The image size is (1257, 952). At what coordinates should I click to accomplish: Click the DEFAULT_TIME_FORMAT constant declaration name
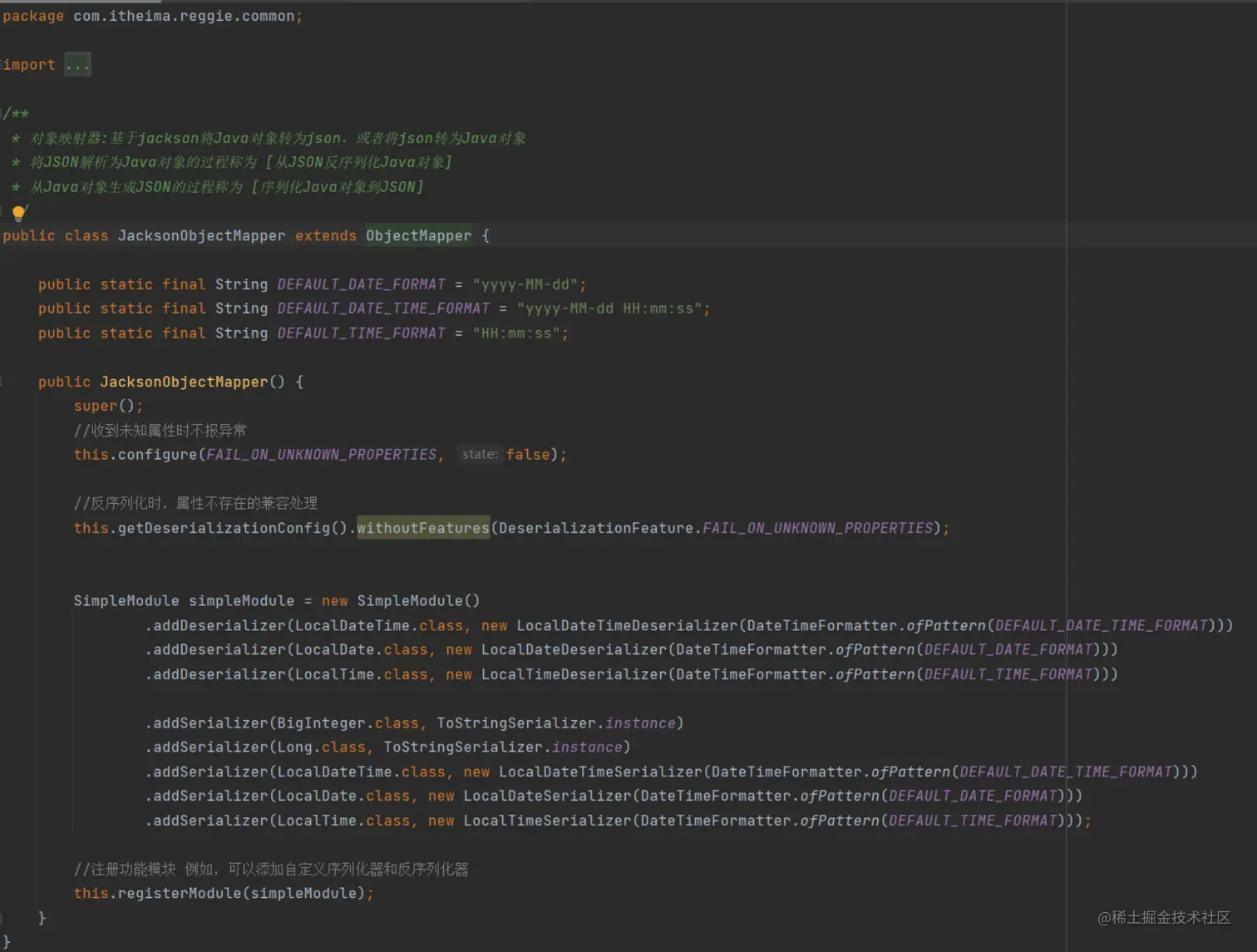click(x=361, y=333)
